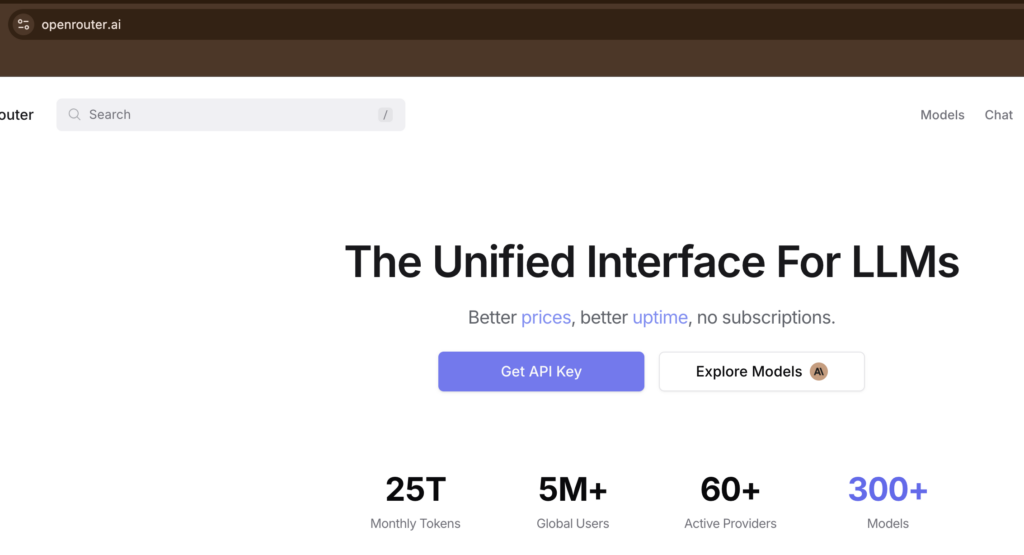The height and width of the screenshot is (555, 1024).
Task: Follow the 'prices' link in the tagline
Action: click(545, 318)
